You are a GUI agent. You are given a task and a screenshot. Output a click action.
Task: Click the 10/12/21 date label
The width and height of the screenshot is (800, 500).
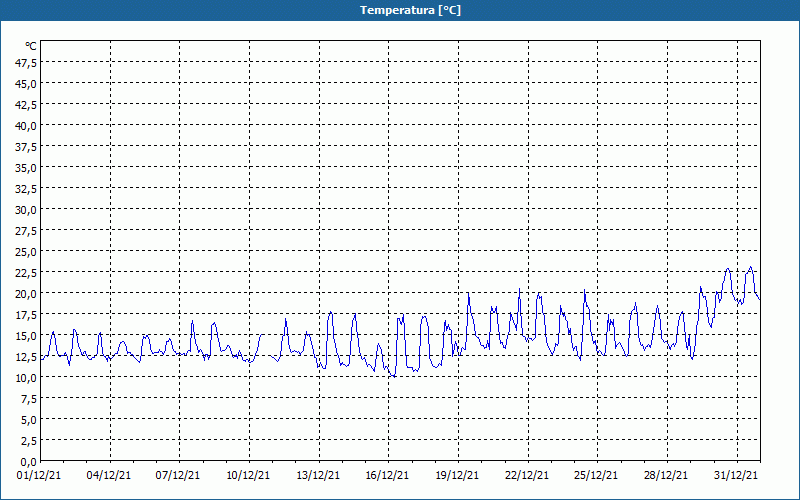(x=248, y=475)
